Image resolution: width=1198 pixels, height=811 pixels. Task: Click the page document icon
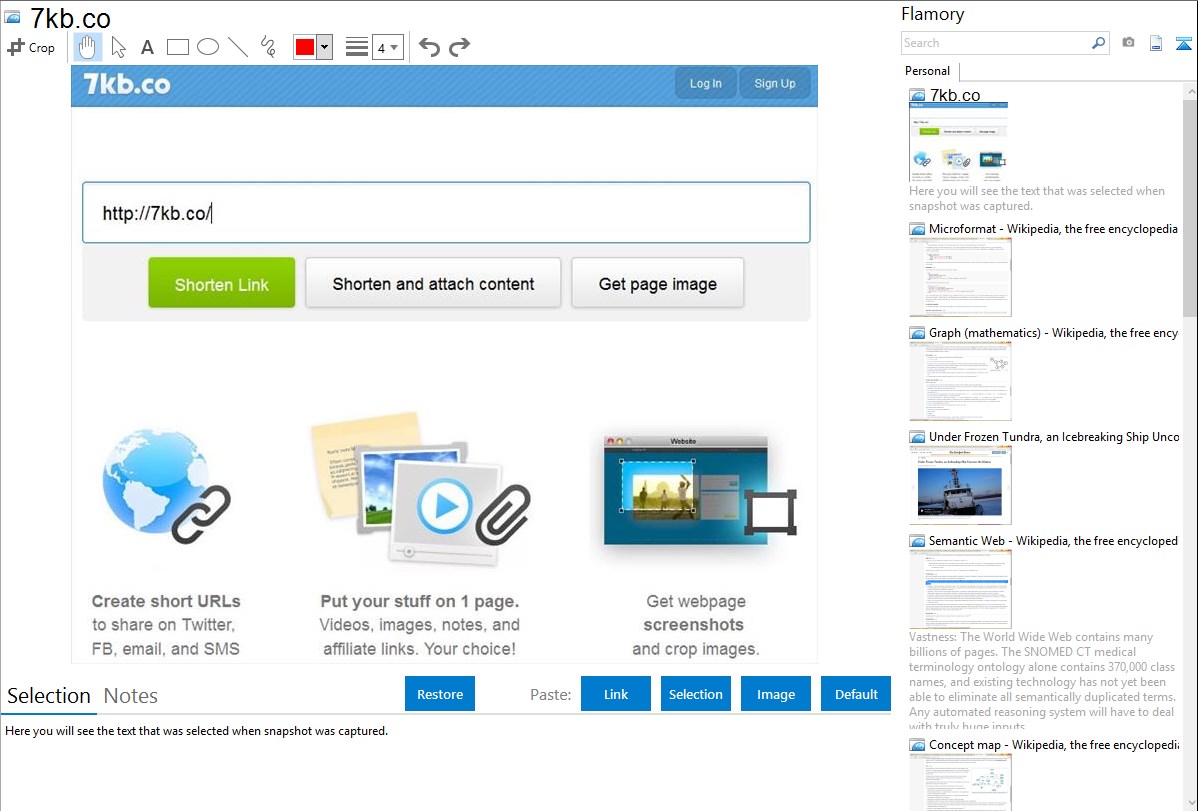[x=1155, y=43]
